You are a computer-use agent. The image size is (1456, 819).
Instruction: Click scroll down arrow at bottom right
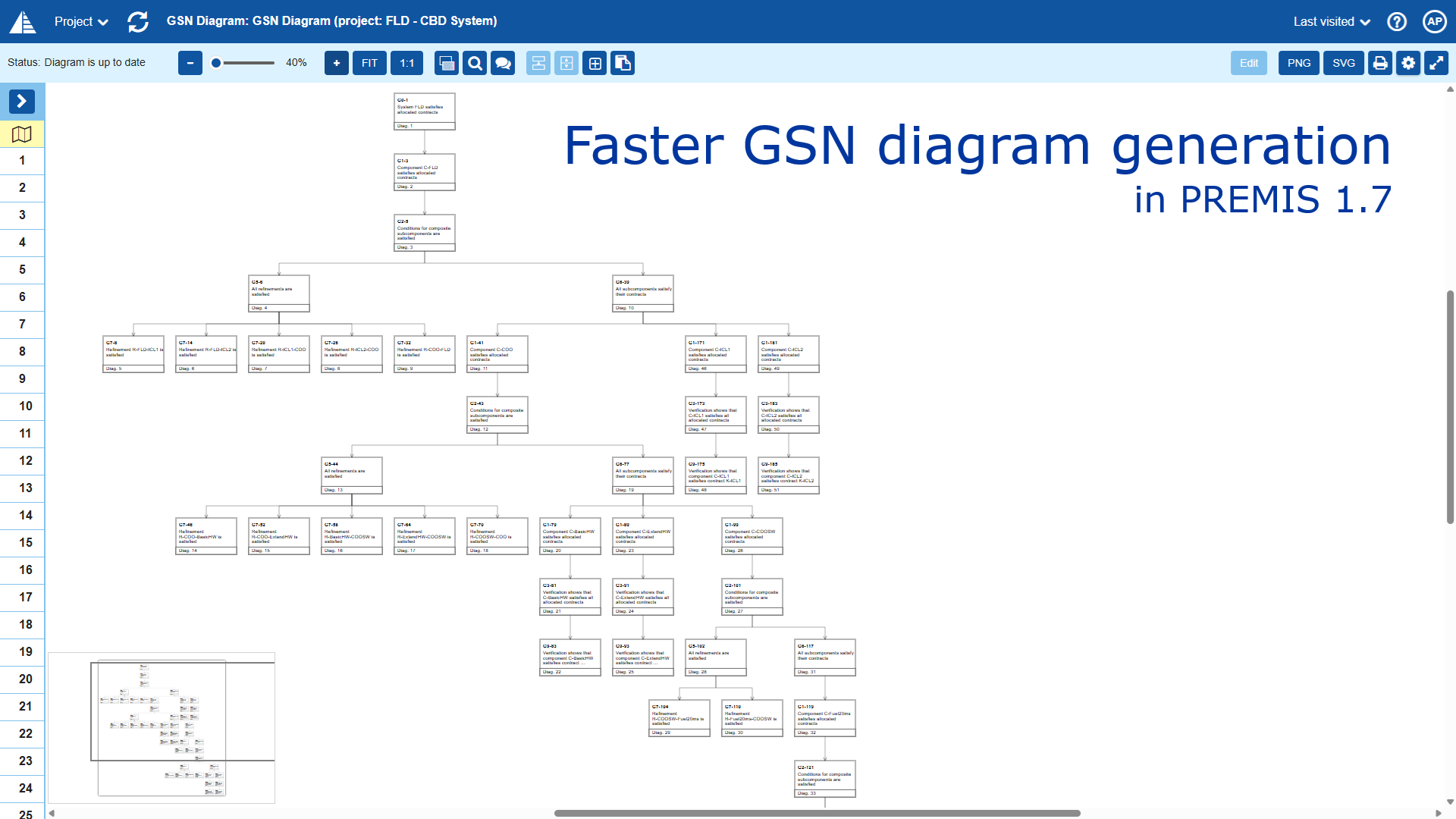1450,802
